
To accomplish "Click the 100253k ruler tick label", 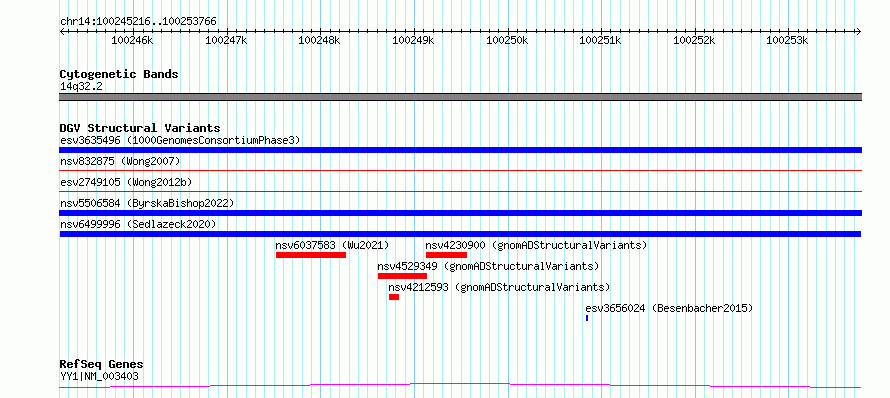I will click(787, 40).
